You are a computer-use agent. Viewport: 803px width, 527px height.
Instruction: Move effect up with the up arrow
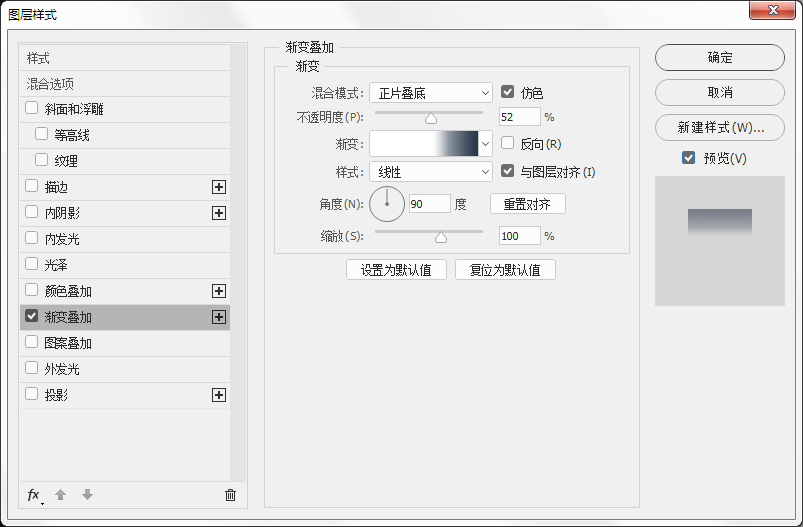pyautogui.click(x=60, y=495)
